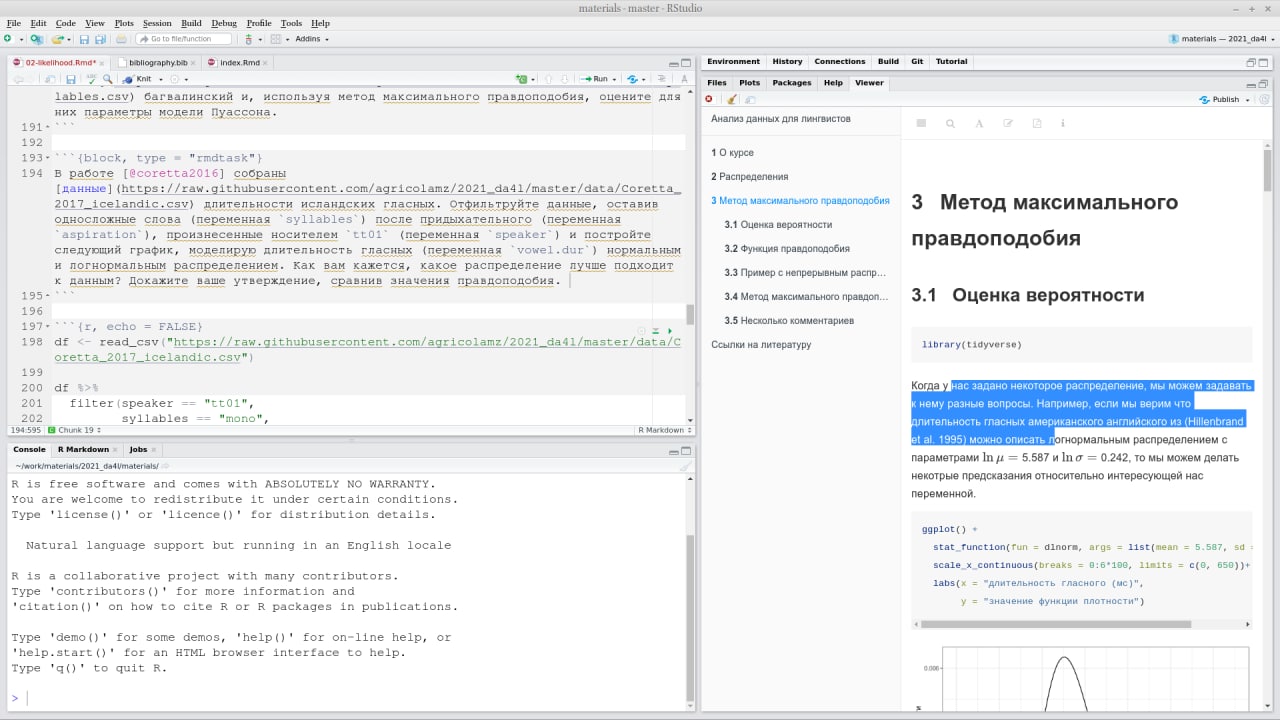Save the current document from the main toolbar
The height and width of the screenshot is (720, 1280).
(x=84, y=39)
